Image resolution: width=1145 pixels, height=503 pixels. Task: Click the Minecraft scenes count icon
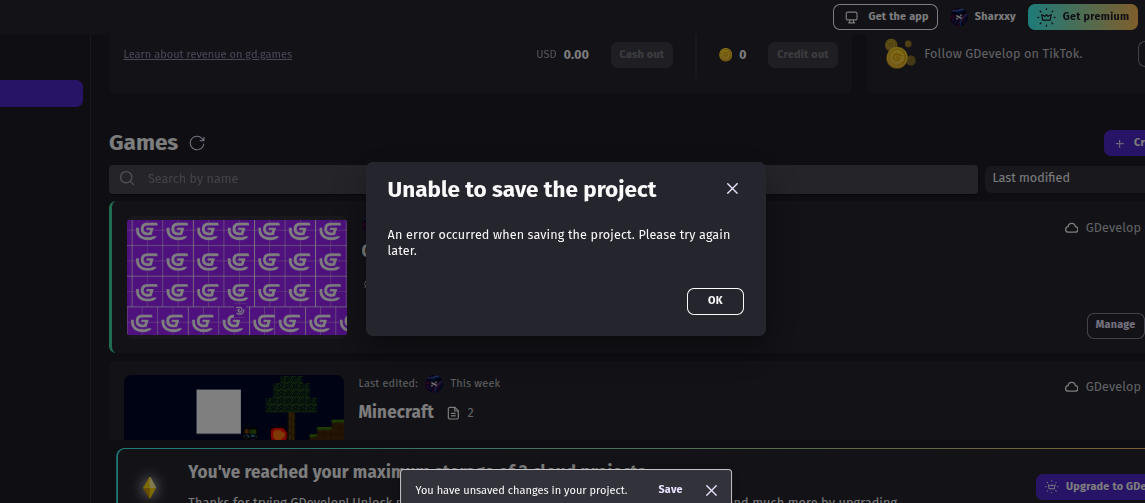pos(454,413)
